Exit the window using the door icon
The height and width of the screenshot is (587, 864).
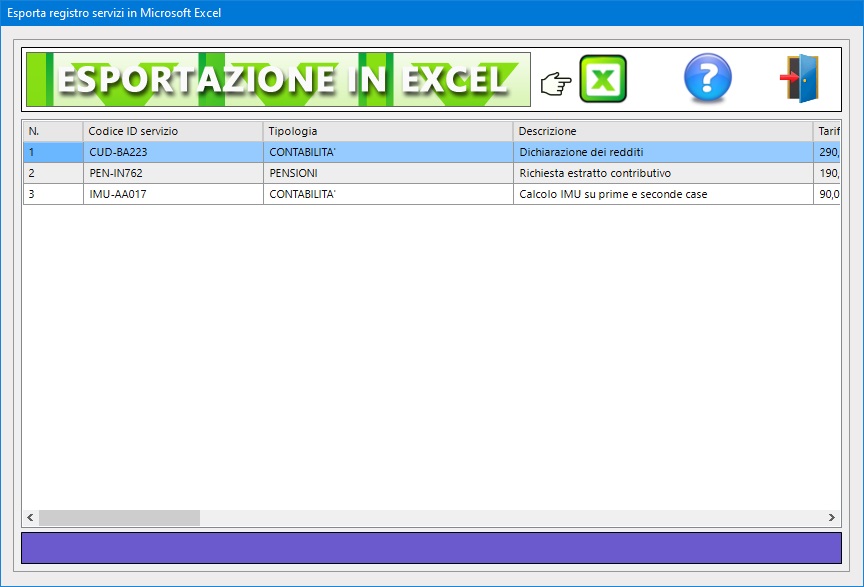[x=800, y=78]
